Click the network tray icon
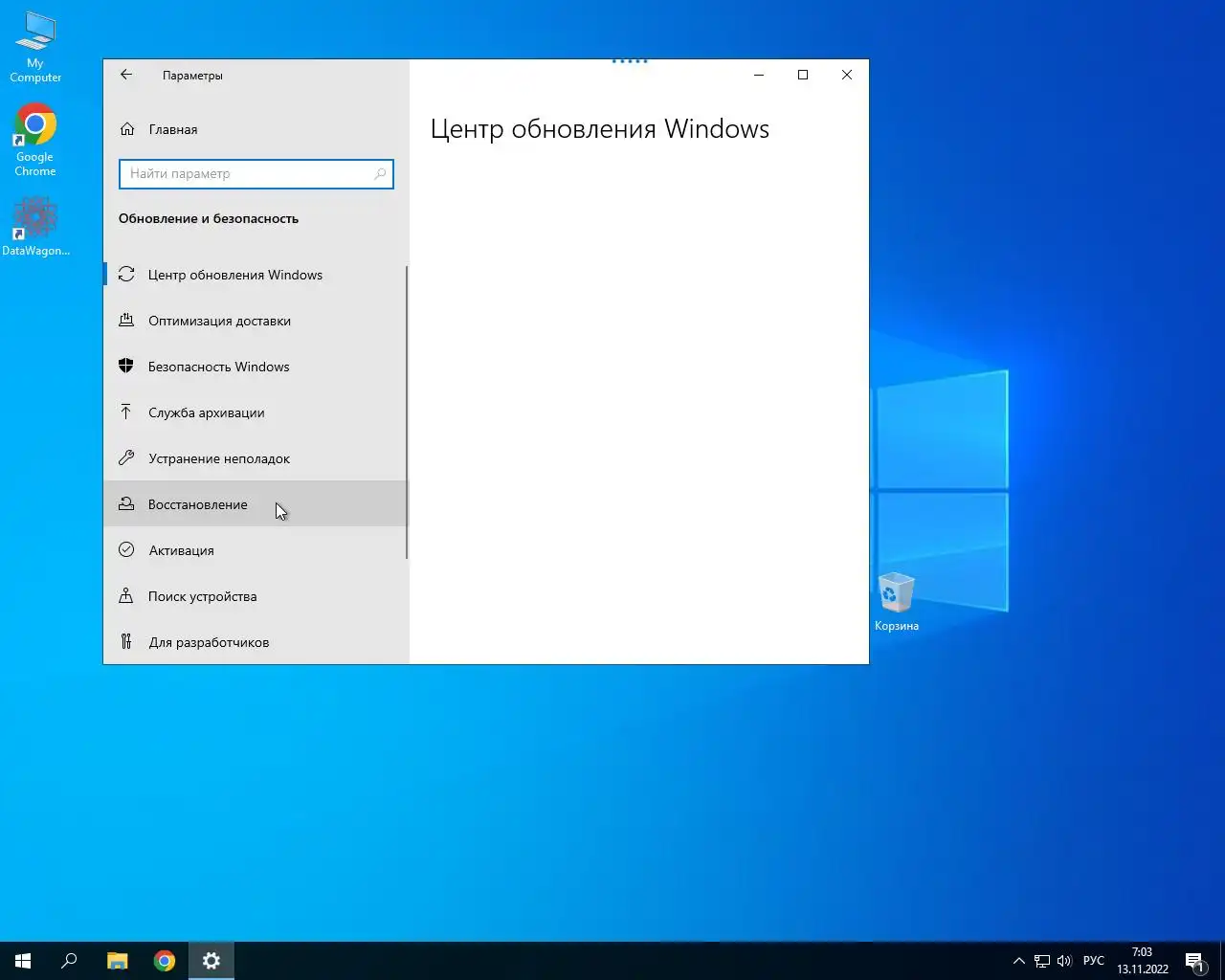The height and width of the screenshot is (980, 1225). tap(1042, 961)
